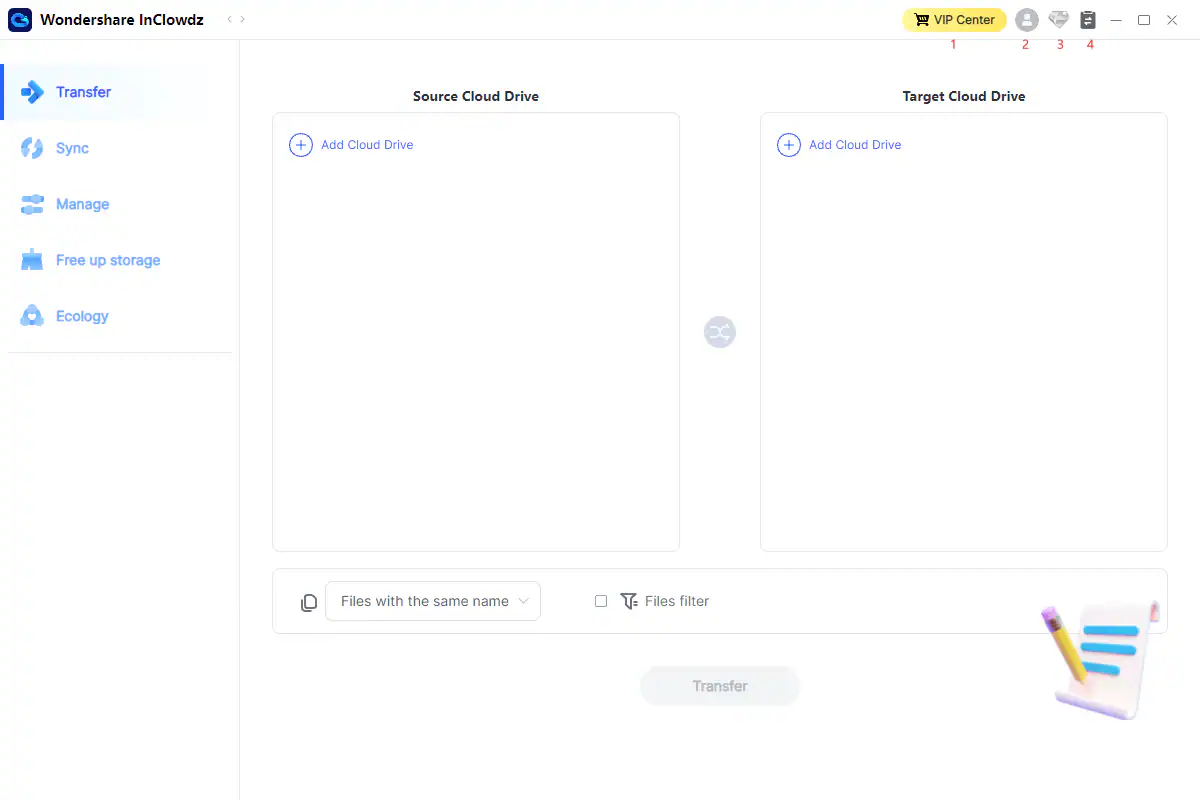The image size is (1200, 800).
Task: Switch to the Sync tab
Action: pyautogui.click(x=72, y=148)
